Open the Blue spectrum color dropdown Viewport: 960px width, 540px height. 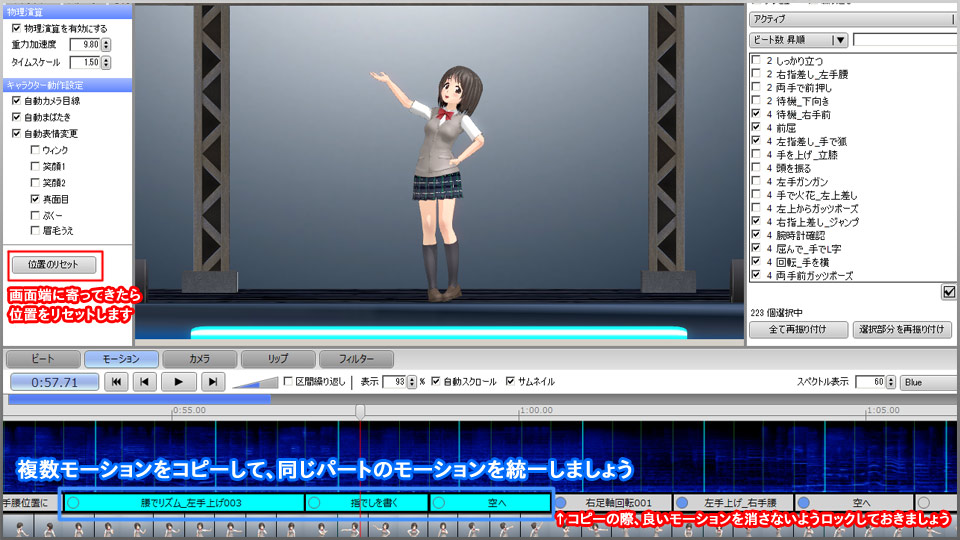(925, 382)
